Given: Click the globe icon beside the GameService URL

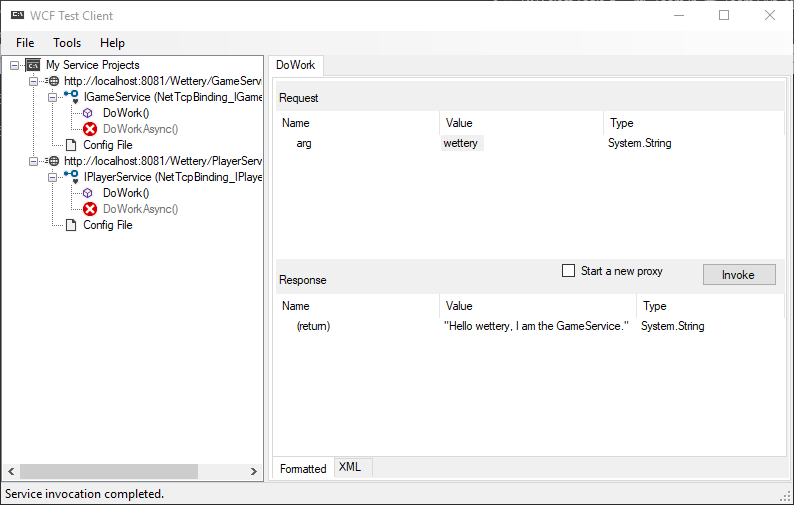Looking at the screenshot, I should pyautogui.click(x=54, y=81).
